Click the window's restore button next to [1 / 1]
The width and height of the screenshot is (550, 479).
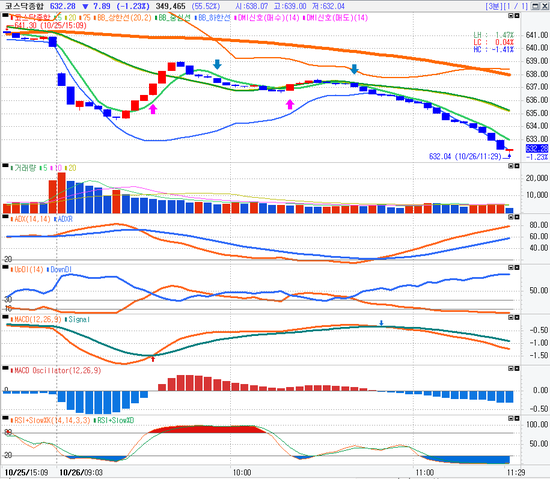[x=535, y=6]
